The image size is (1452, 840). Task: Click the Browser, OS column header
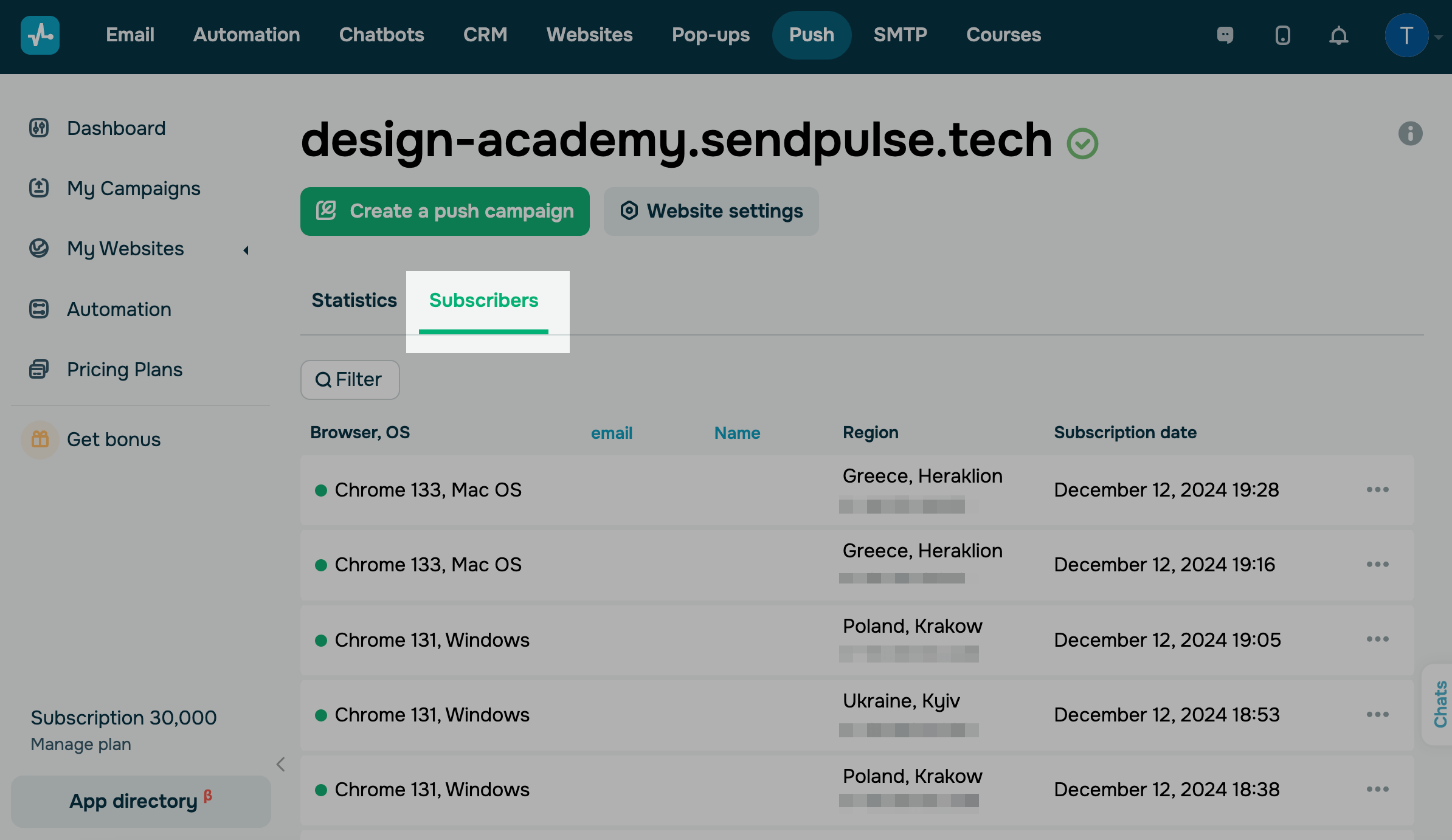[360, 432]
